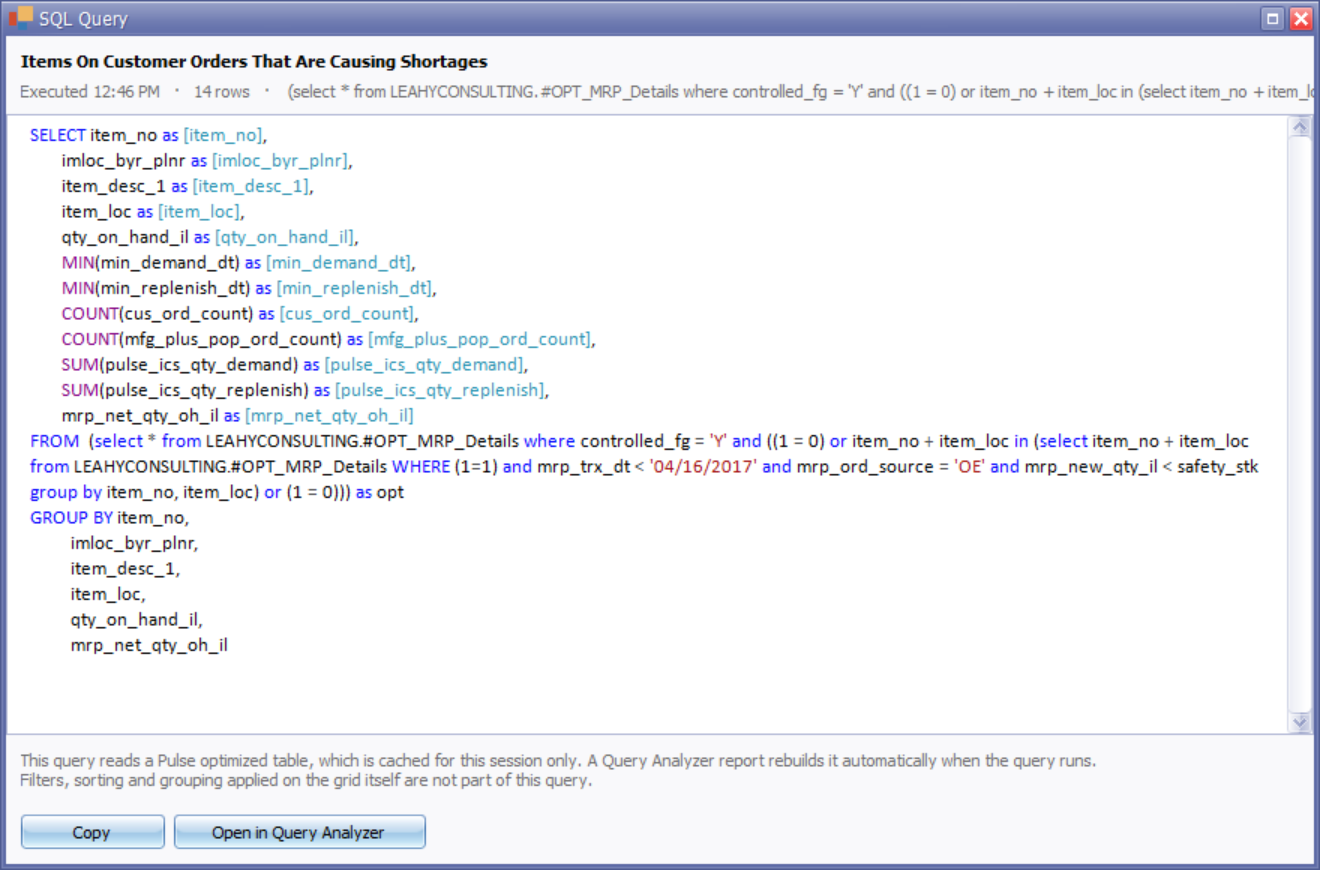Click the scrollbar down arrow
This screenshot has height=870, width=1320.
(x=1300, y=721)
